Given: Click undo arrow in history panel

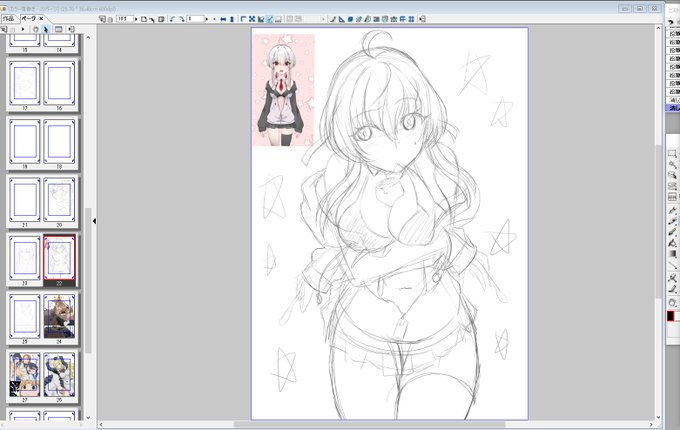Looking at the screenshot, I should click(670, 22).
